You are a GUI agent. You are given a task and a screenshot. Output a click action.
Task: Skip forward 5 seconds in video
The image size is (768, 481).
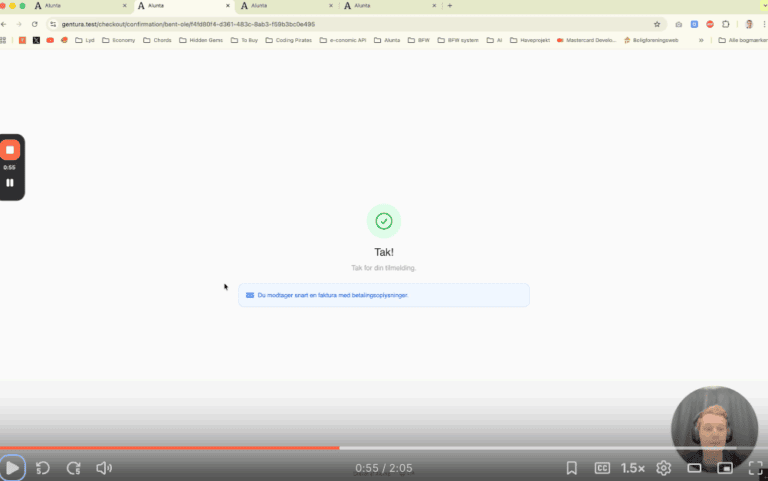pos(73,467)
